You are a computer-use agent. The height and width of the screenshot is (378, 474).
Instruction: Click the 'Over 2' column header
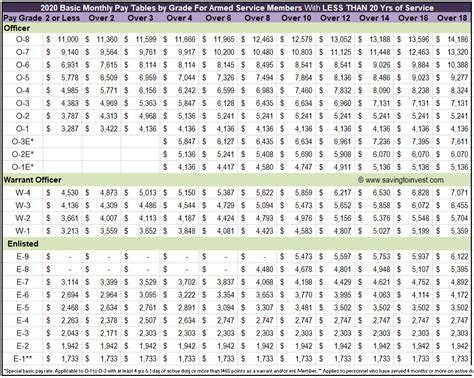[x=101, y=18]
